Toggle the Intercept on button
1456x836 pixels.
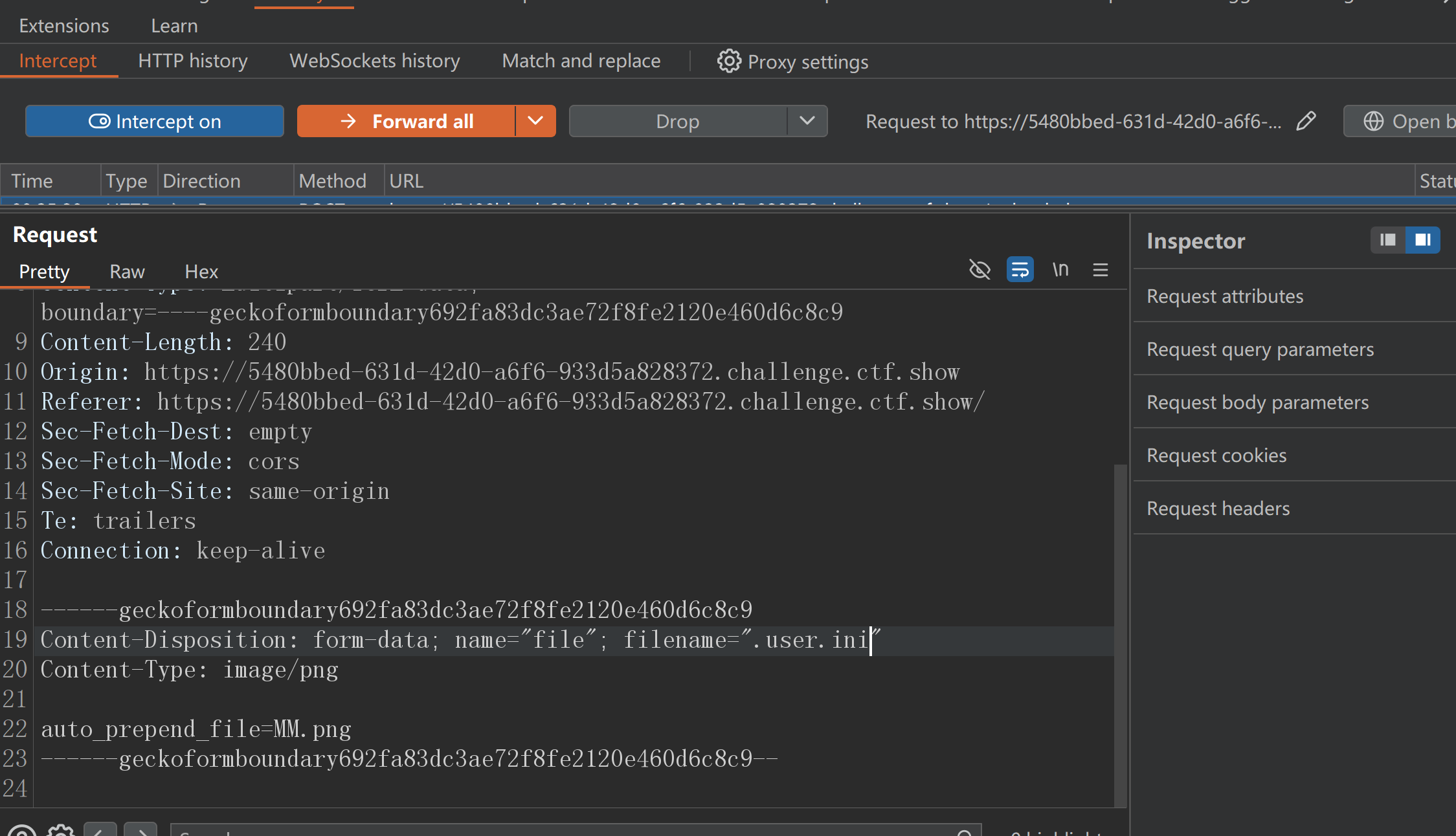click(155, 121)
